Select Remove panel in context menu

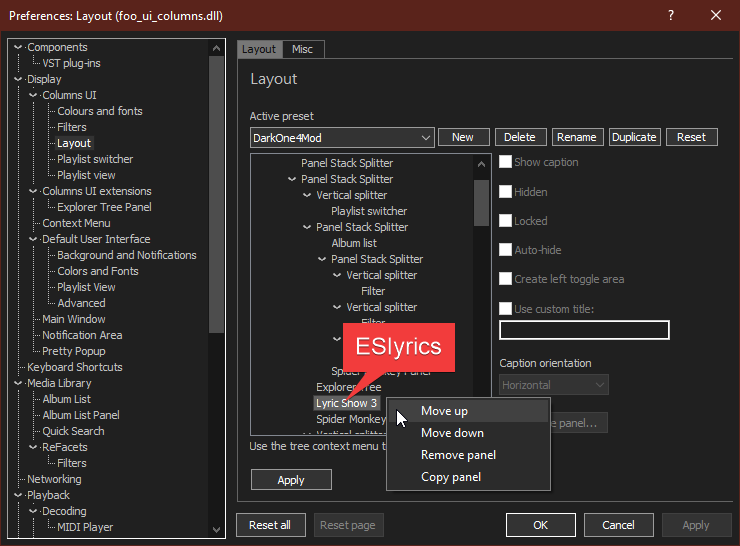coord(458,455)
